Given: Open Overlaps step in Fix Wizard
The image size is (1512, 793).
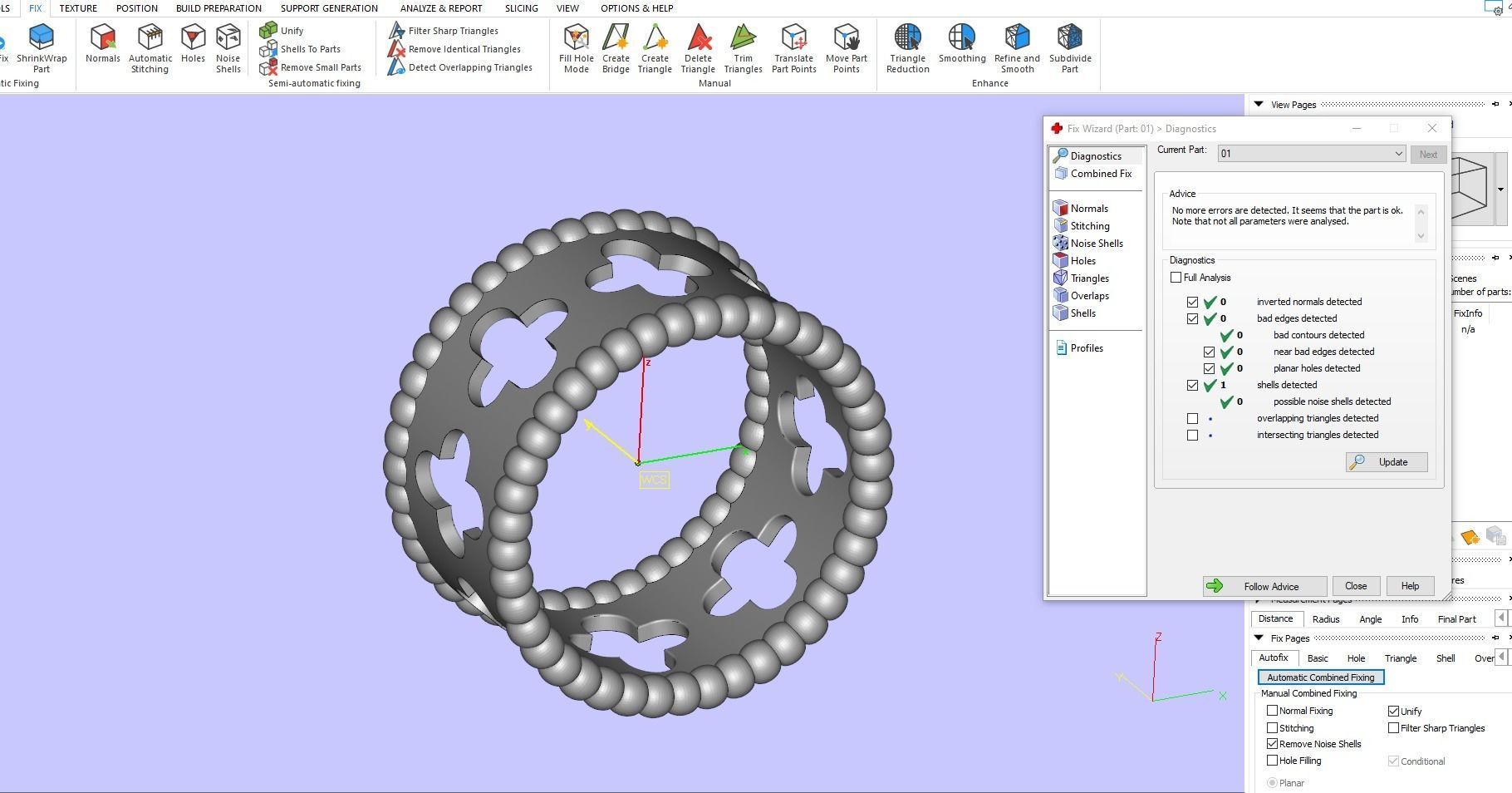Looking at the screenshot, I should (x=1082, y=296).
